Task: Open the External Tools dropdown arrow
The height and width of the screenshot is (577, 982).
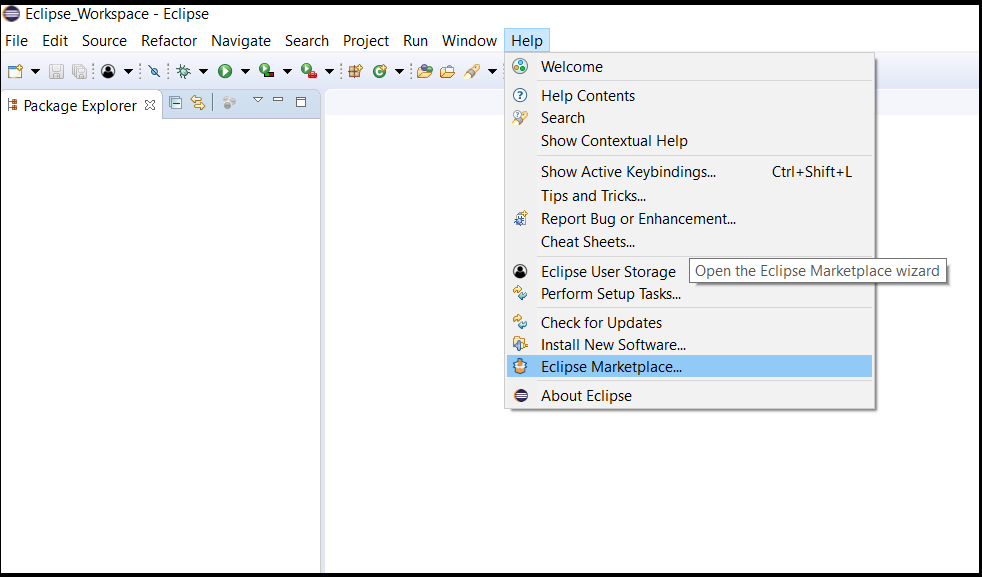Action: 329,71
